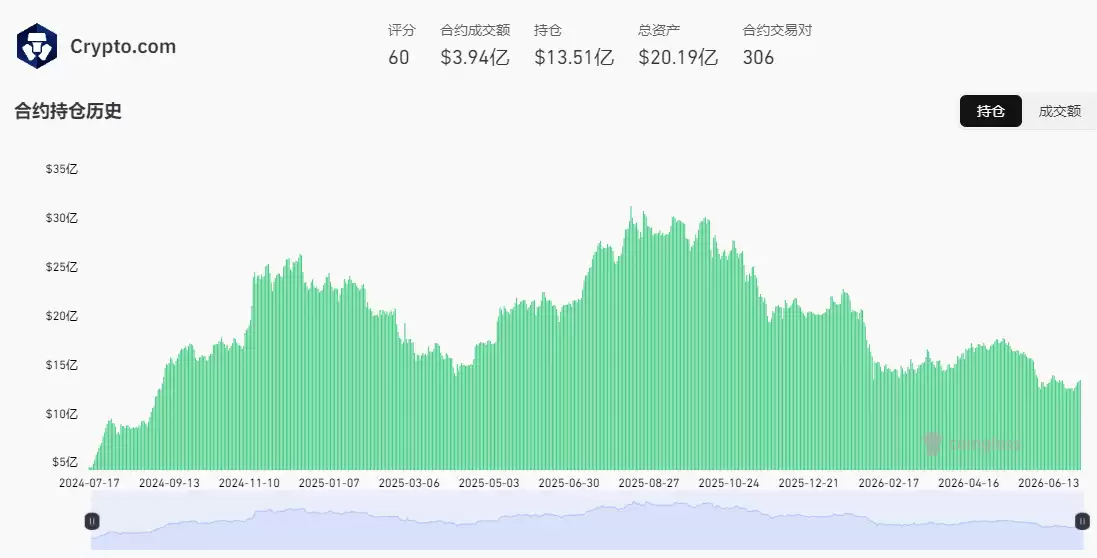Click the tallest bar peak near 2025-08-27
The width and height of the screenshot is (1097, 558).
[631, 338]
